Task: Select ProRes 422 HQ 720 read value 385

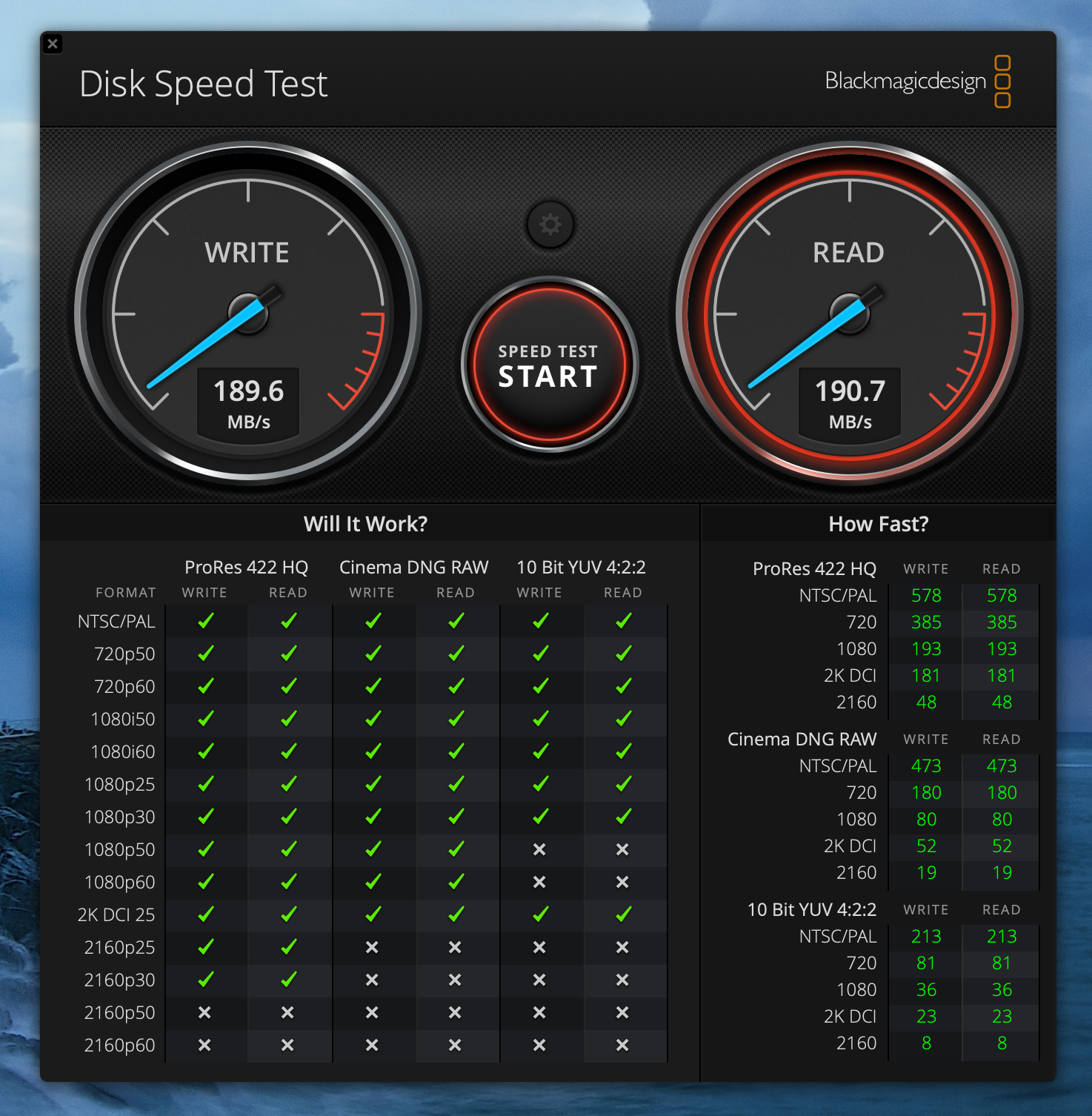Action: [x=1002, y=622]
